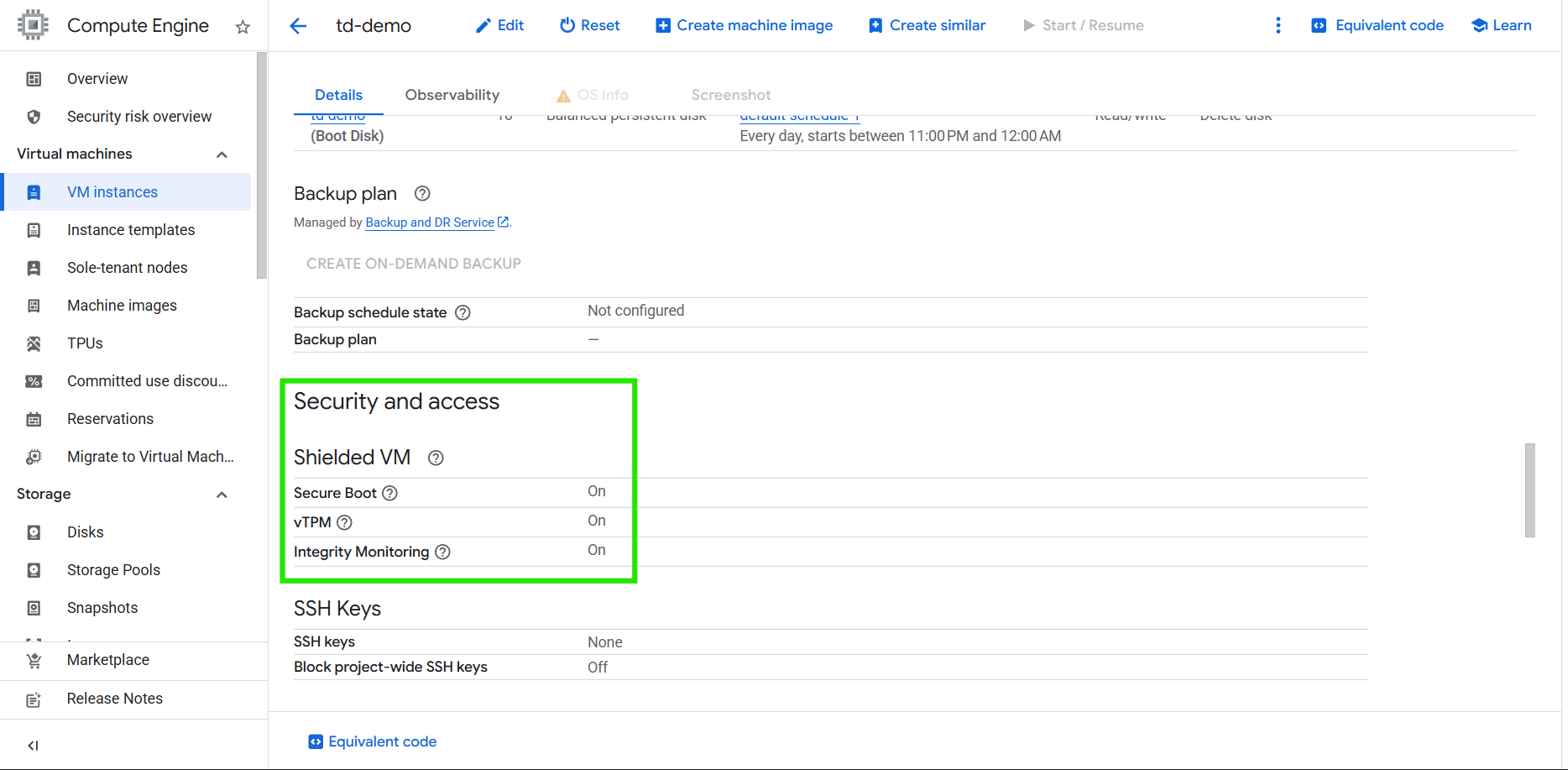The width and height of the screenshot is (1568, 770).
Task: Click the Secure Boot help icon
Action: pyautogui.click(x=389, y=493)
